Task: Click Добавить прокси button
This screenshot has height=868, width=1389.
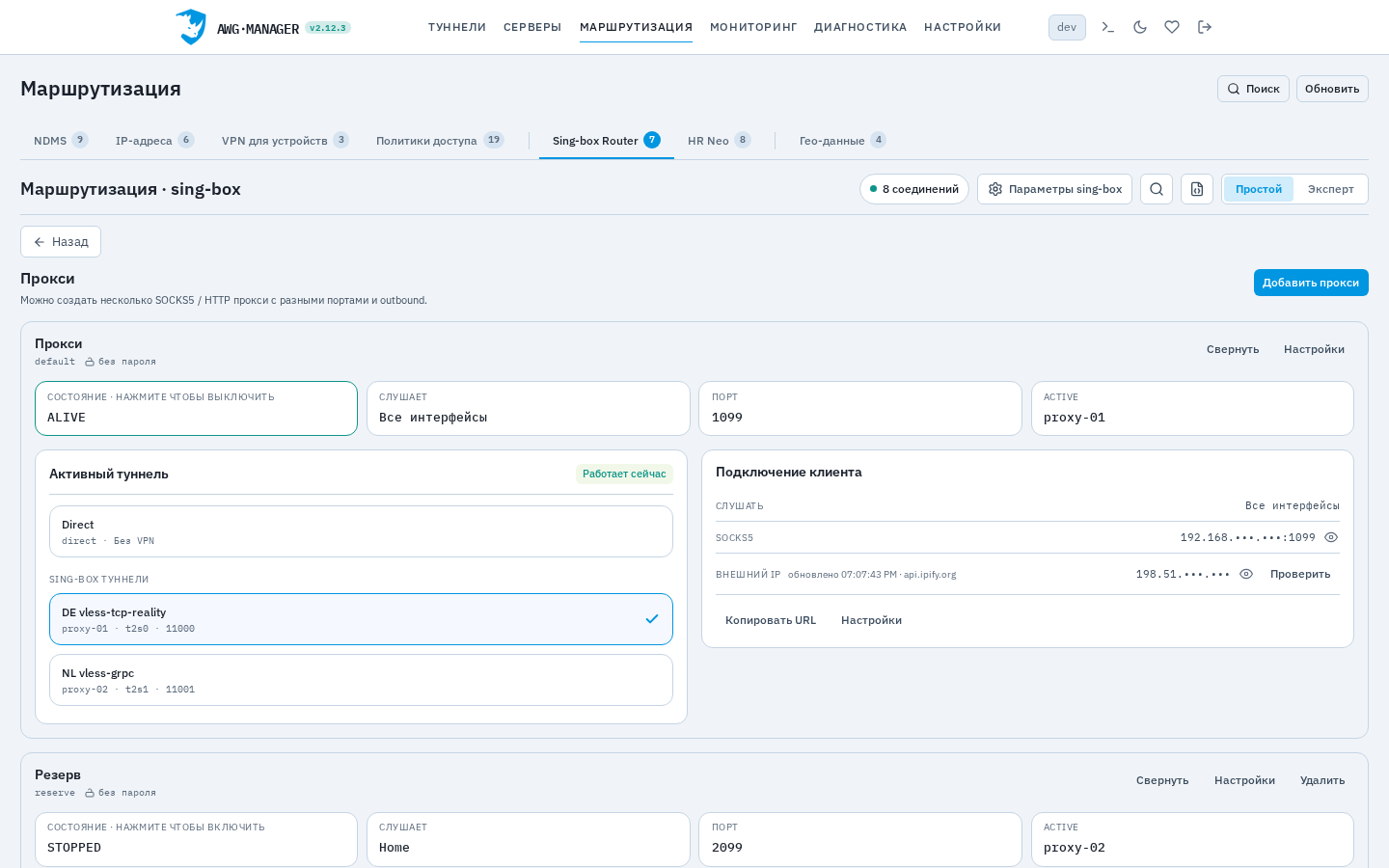Action: (x=1311, y=283)
